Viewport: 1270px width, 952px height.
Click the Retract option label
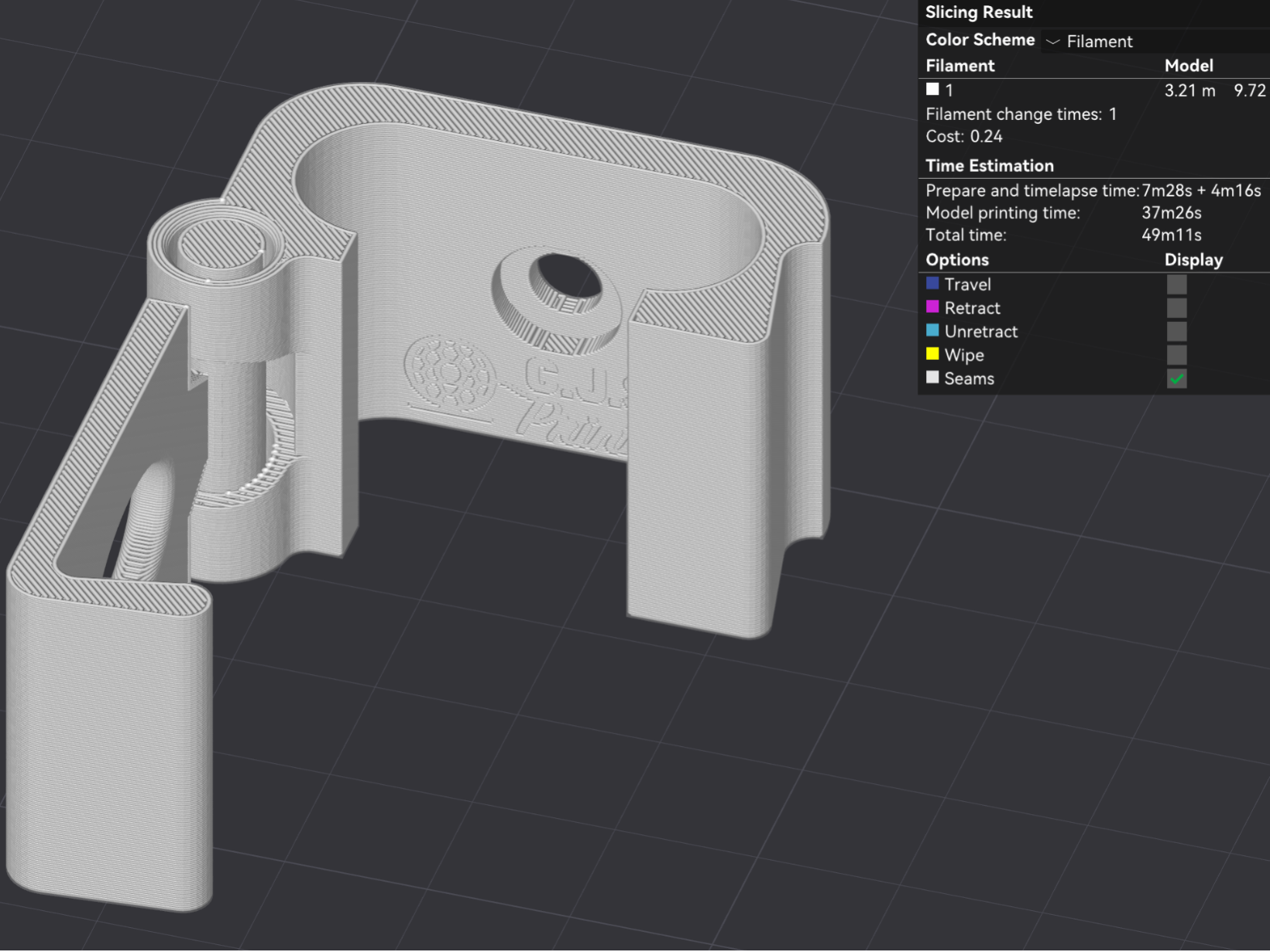(x=972, y=308)
